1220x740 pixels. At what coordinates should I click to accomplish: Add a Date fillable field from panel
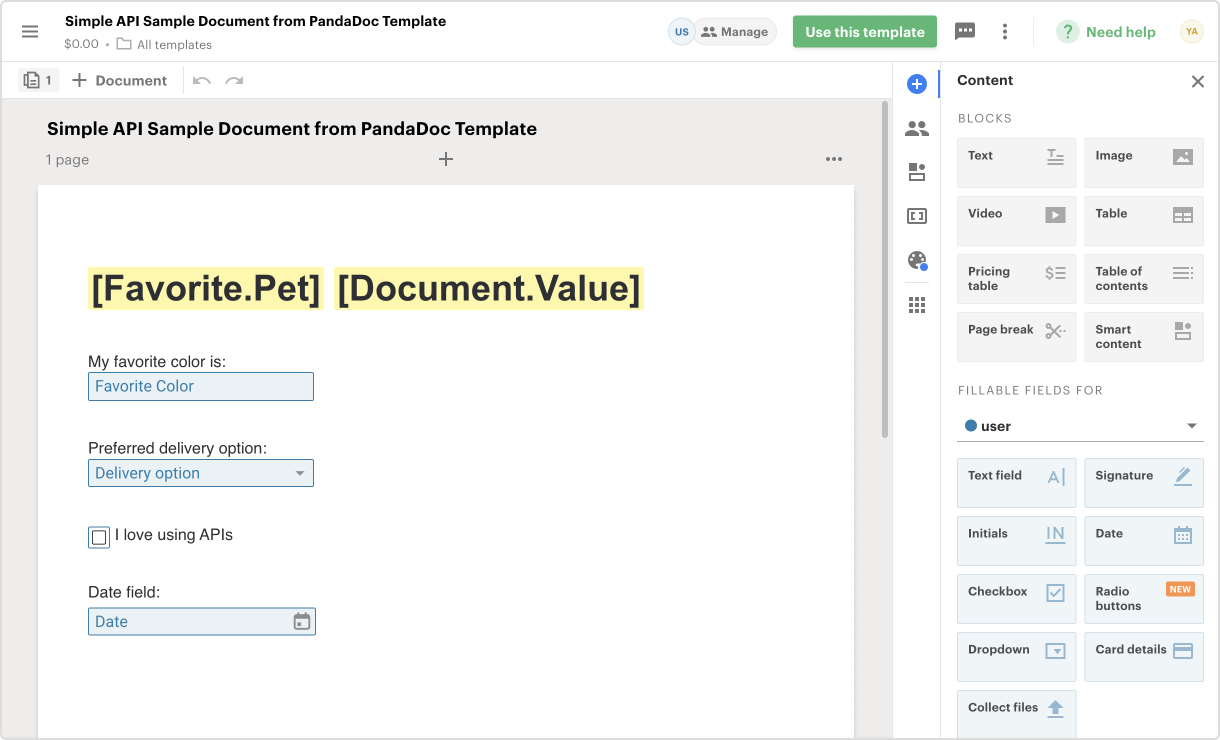(1144, 541)
